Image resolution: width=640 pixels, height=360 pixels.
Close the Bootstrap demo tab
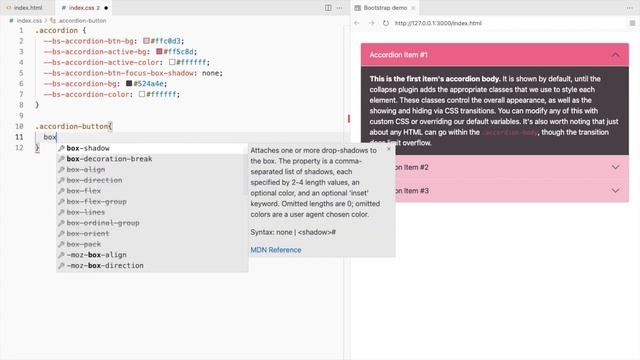[x=413, y=8]
